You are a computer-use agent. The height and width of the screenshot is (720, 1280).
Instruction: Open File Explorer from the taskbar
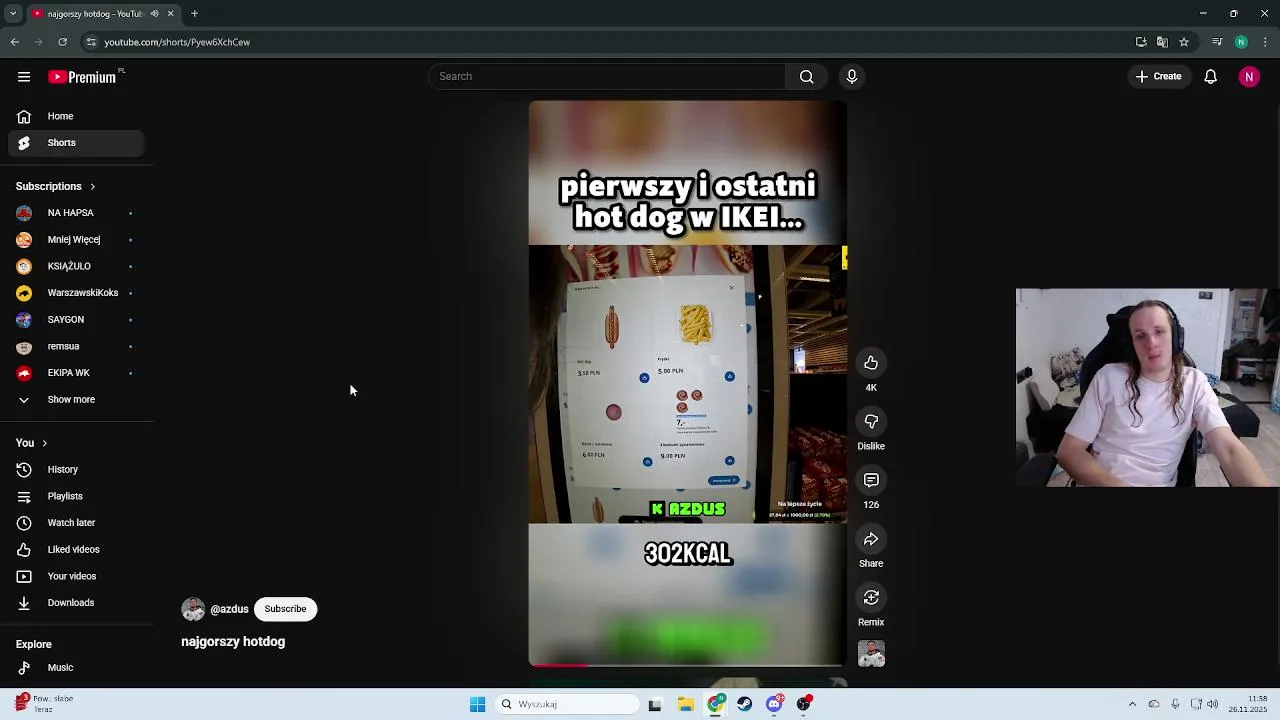(686, 704)
